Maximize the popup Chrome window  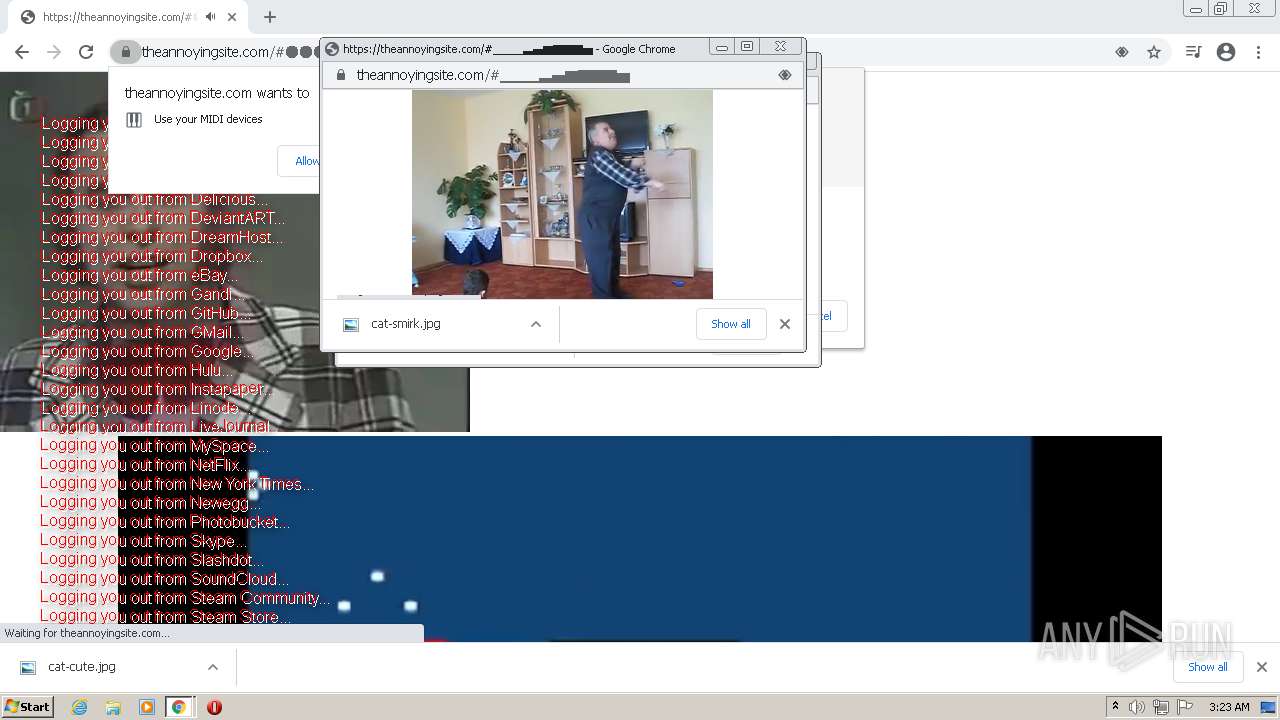coord(747,47)
